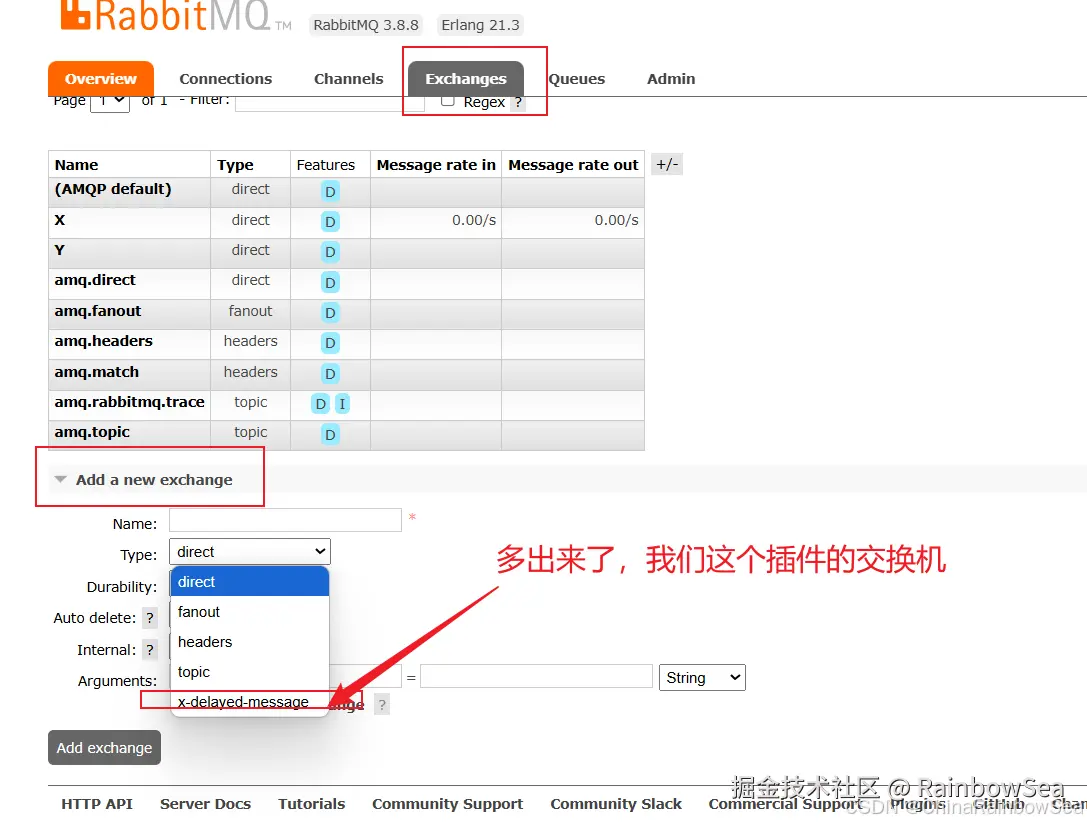The width and height of the screenshot is (1087, 824).
Task: Focus the argument value input field
Action: [x=536, y=676]
